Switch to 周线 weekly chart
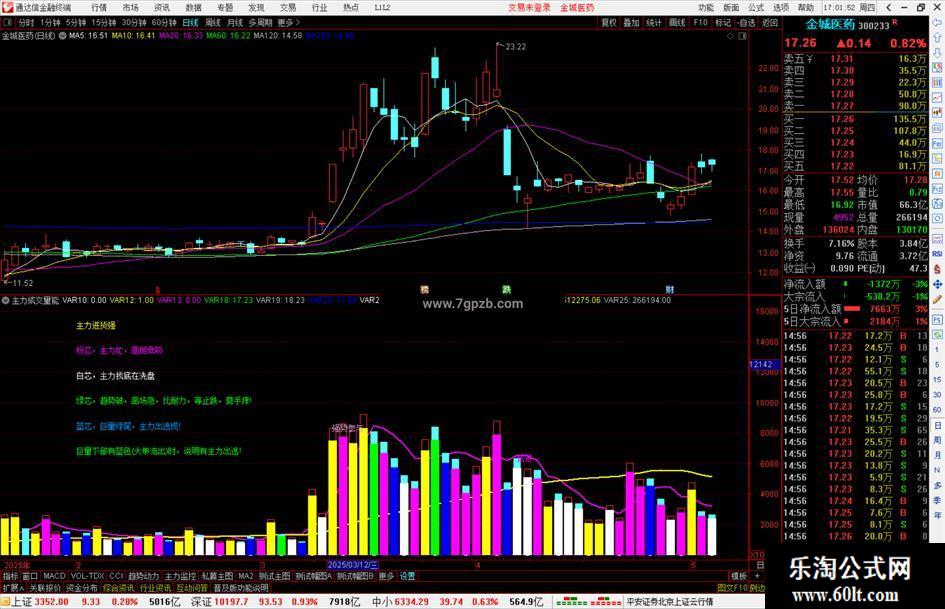 (213, 22)
